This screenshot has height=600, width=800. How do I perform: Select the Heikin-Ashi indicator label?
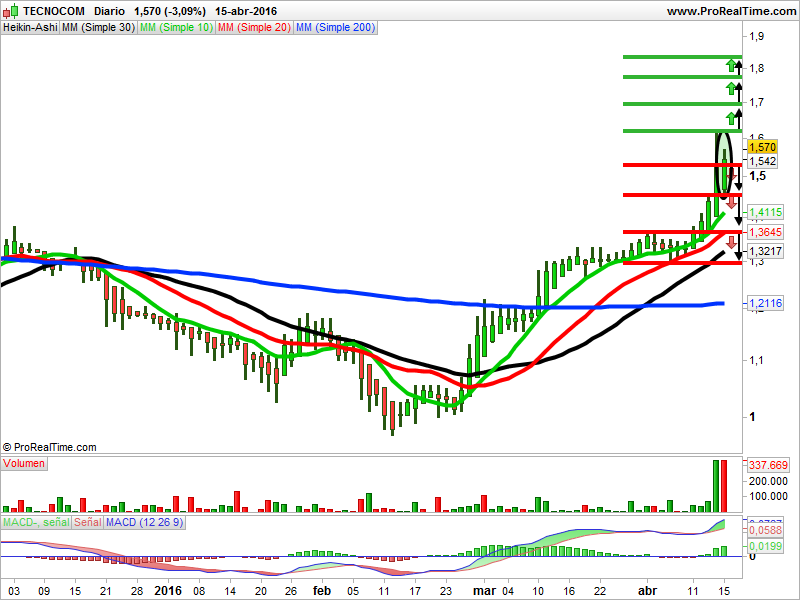[x=30, y=28]
